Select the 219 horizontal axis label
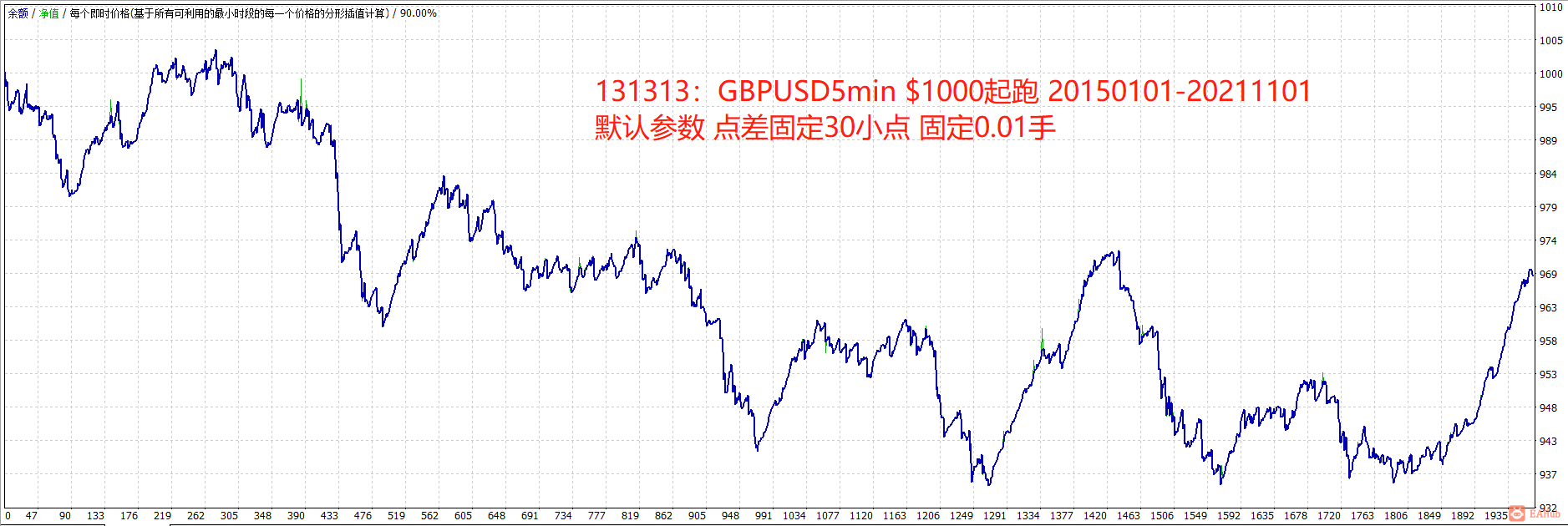The image size is (1568, 526). point(163,516)
